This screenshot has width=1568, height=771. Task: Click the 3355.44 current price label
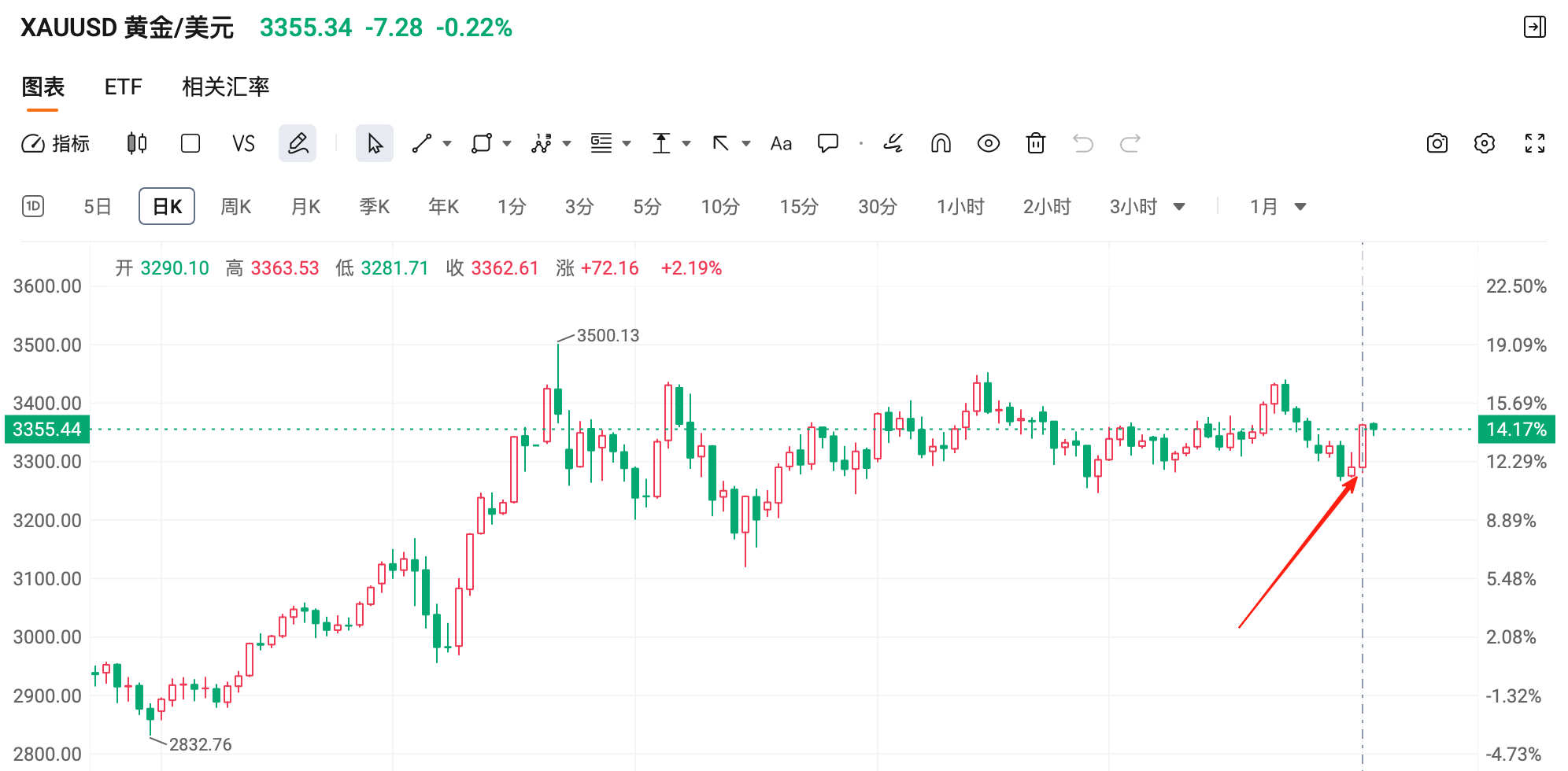(47, 430)
